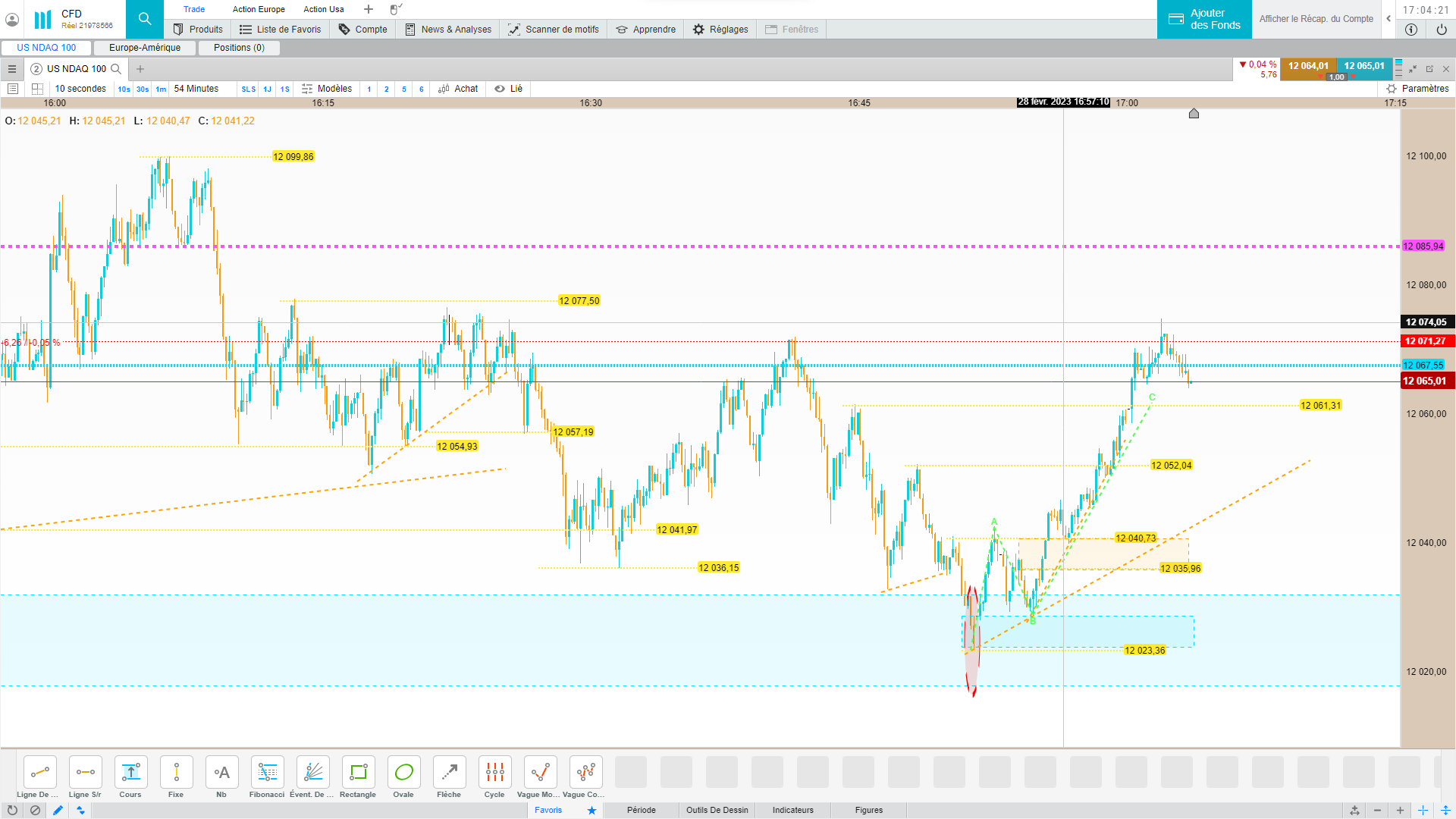
Task: Click the search magnifier icon in top bar
Action: point(145,19)
